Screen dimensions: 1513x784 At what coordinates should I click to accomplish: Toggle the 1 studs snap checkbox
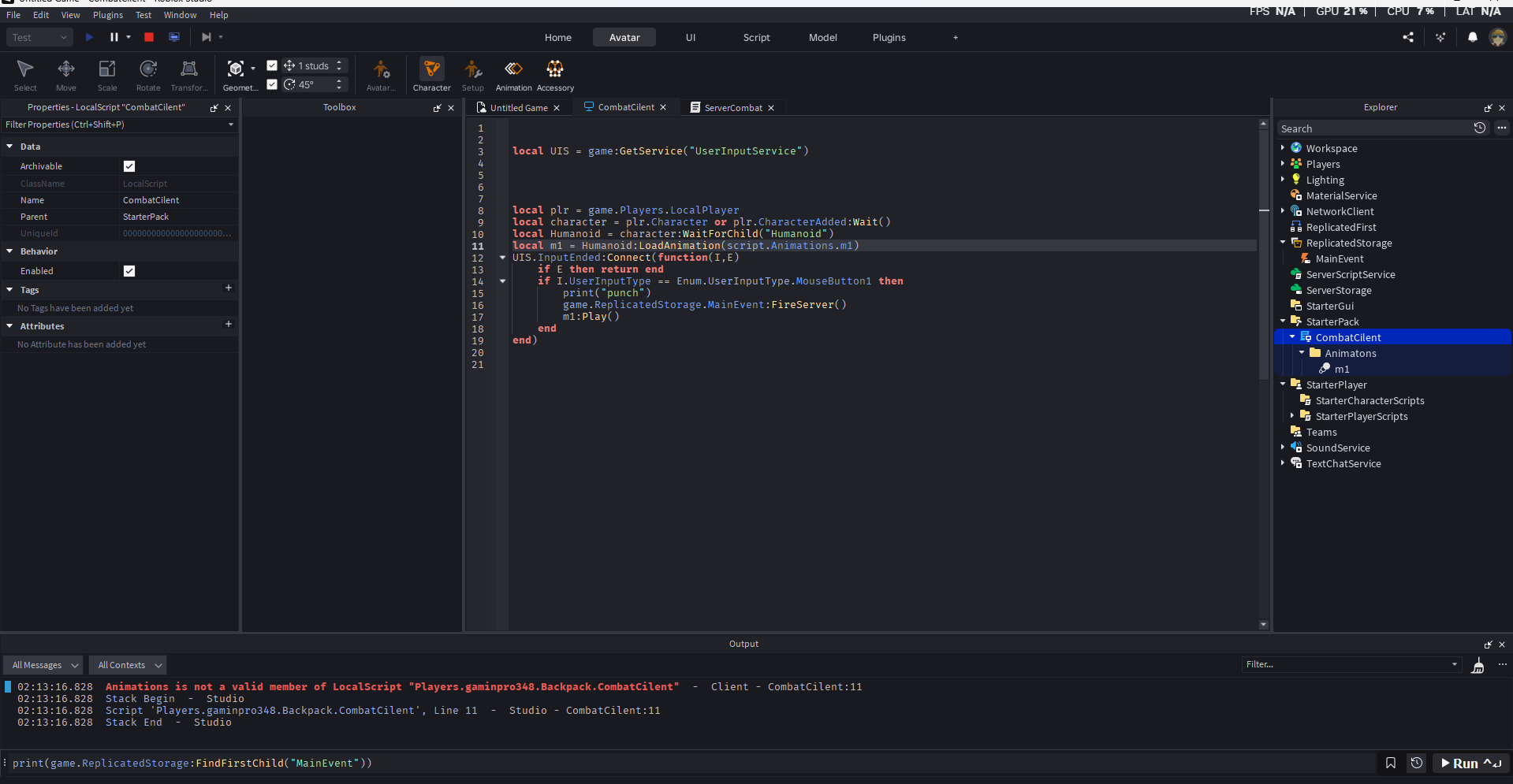pyautogui.click(x=272, y=65)
